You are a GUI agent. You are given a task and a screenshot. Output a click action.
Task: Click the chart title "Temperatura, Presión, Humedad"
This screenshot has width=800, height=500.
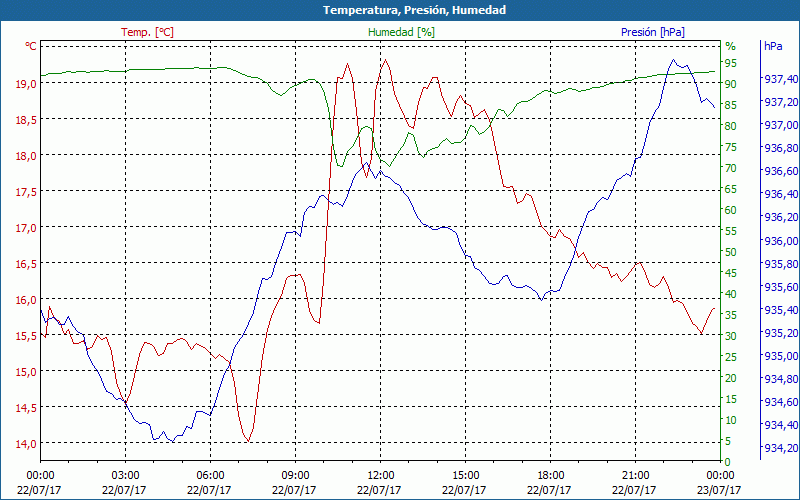pos(414,10)
